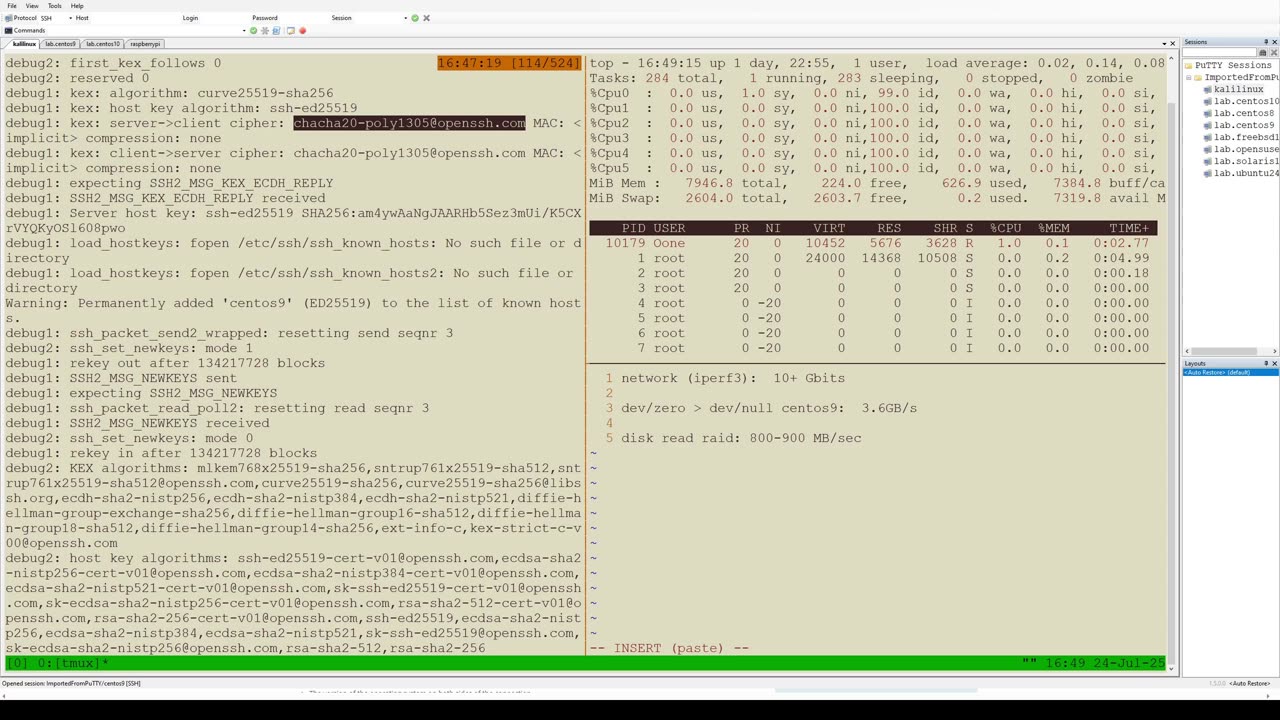
Task: Click the Sessions scrollbar right arrow
Action: pos(1275,351)
